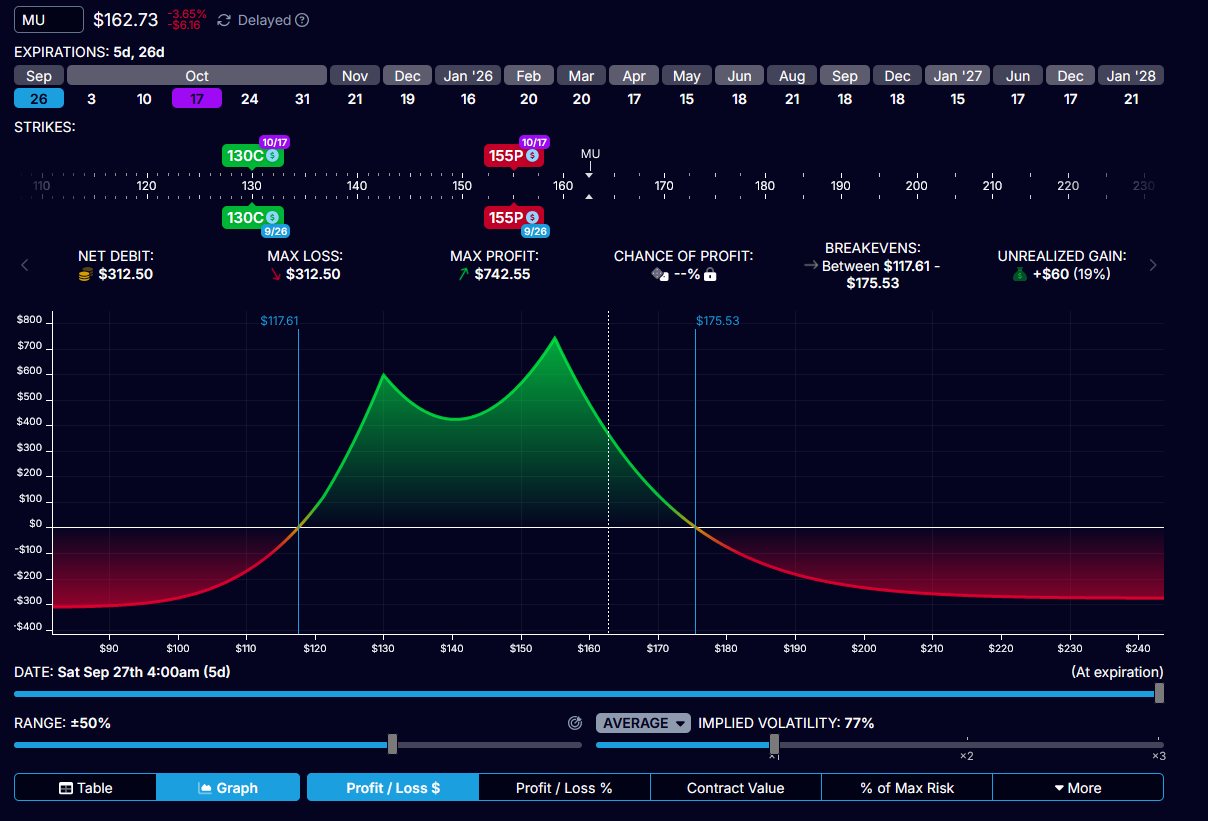
Task: Switch to the Profit / Loss % tab
Action: point(565,787)
